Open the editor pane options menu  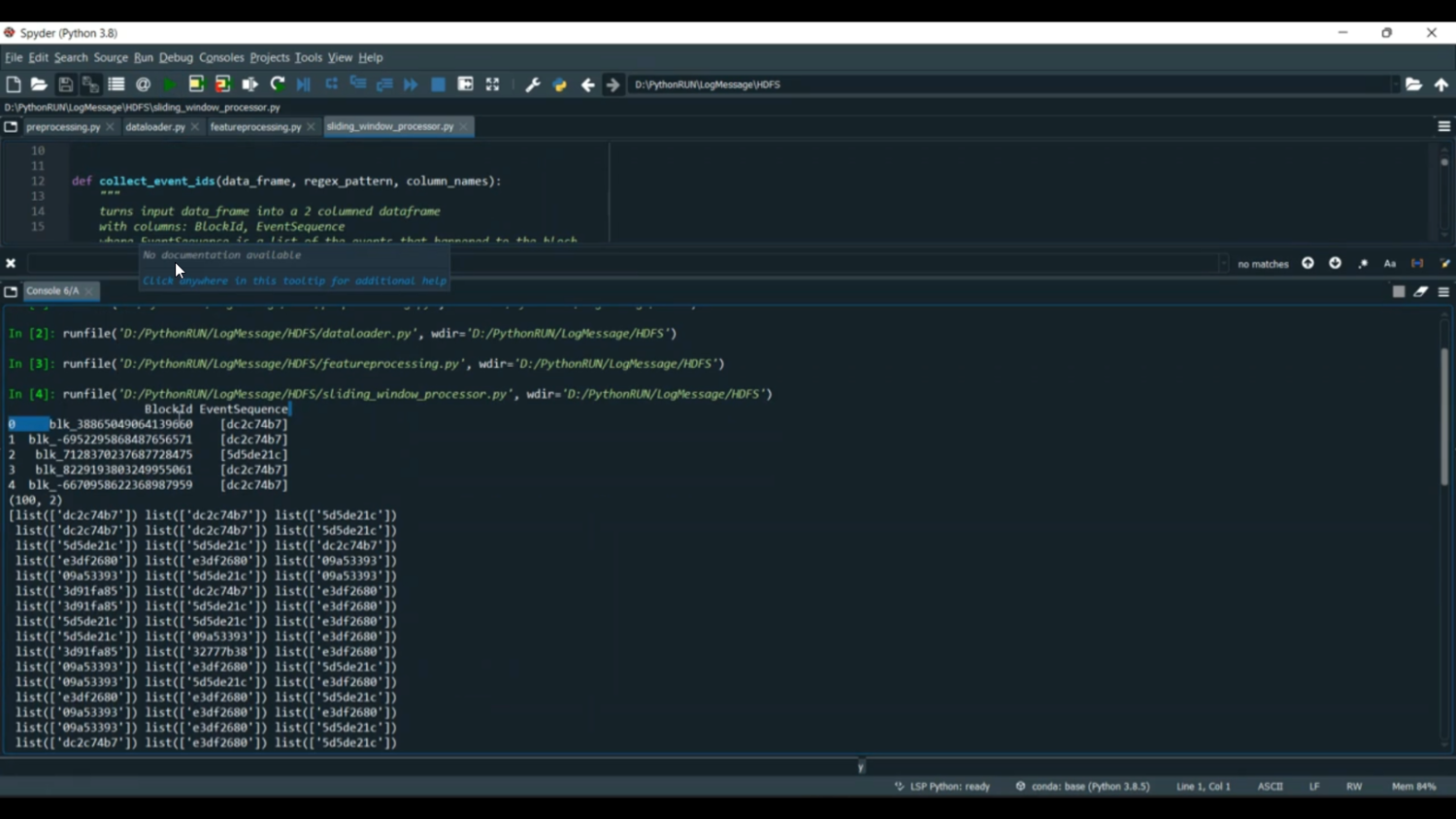pos(1444,127)
